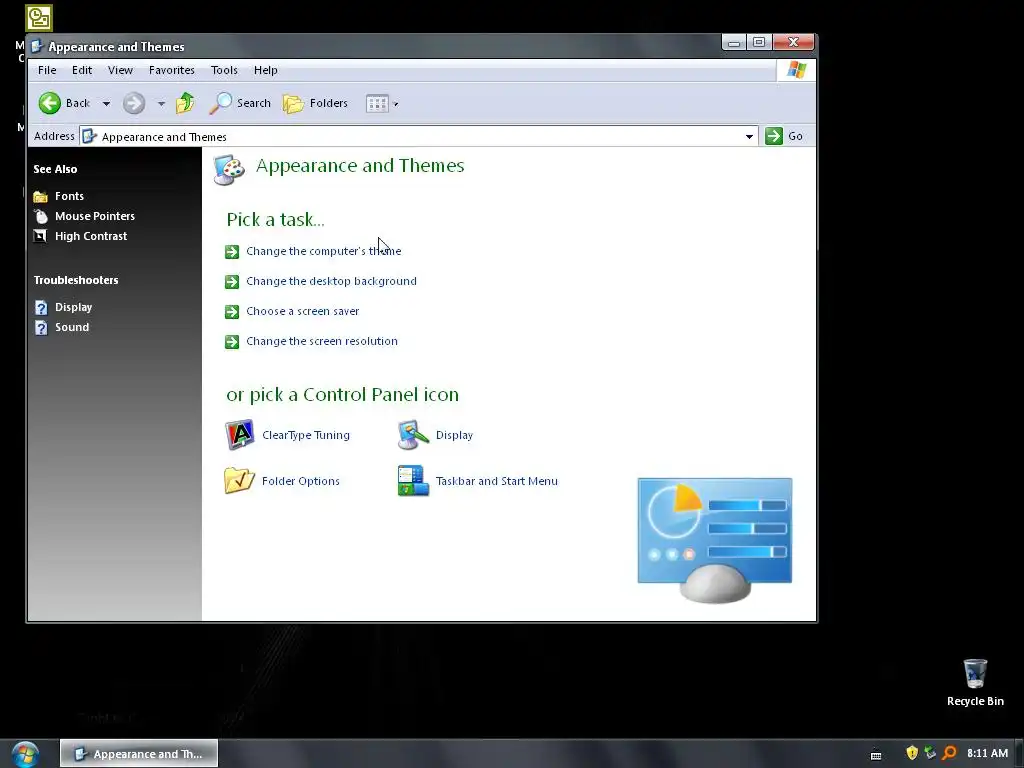Click arrow icon beside Choose a screen saver
The height and width of the screenshot is (768, 1024).
[x=232, y=312]
